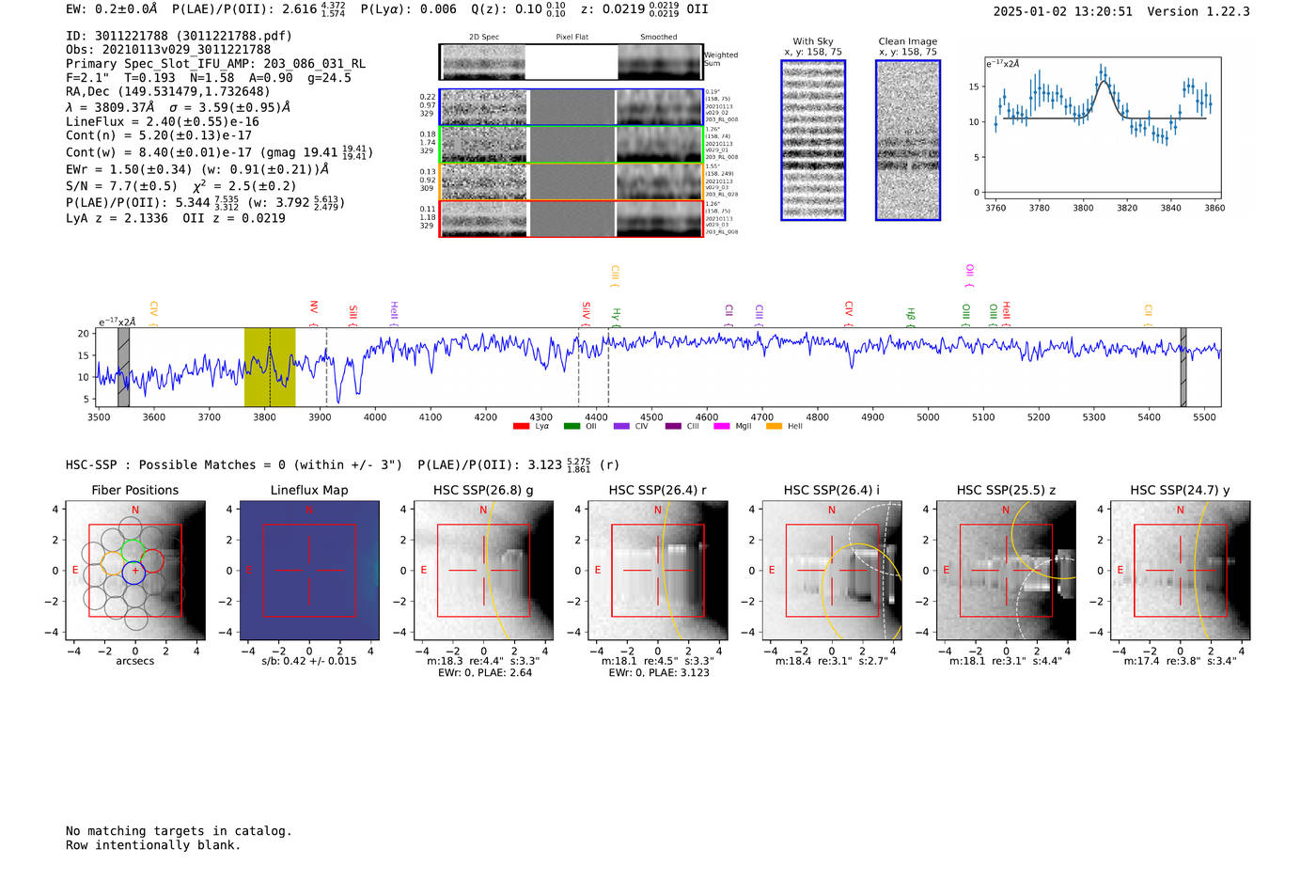Open the HSC SSP(26.4) i cutout

click(832, 571)
